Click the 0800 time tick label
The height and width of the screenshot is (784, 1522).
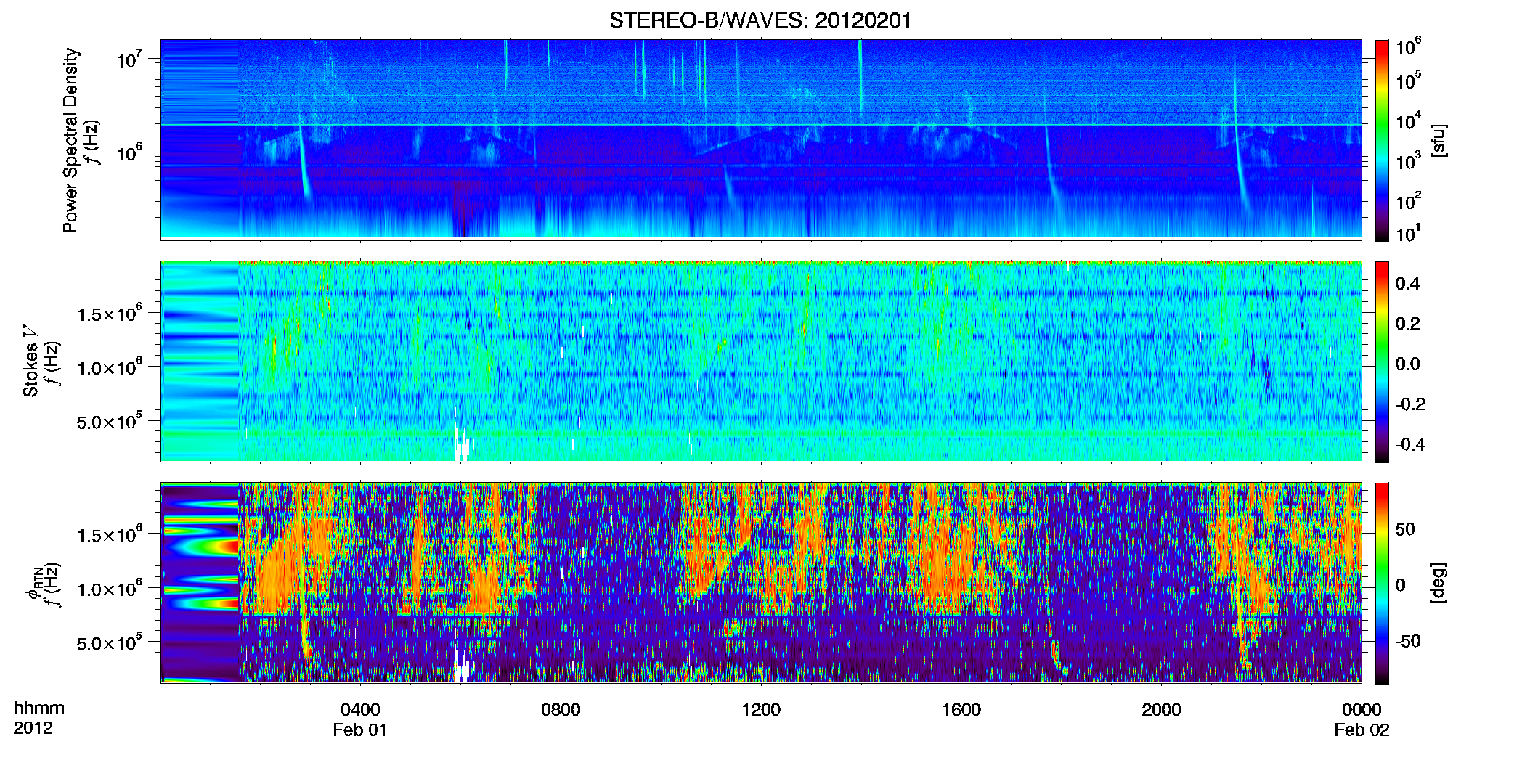[x=561, y=710]
